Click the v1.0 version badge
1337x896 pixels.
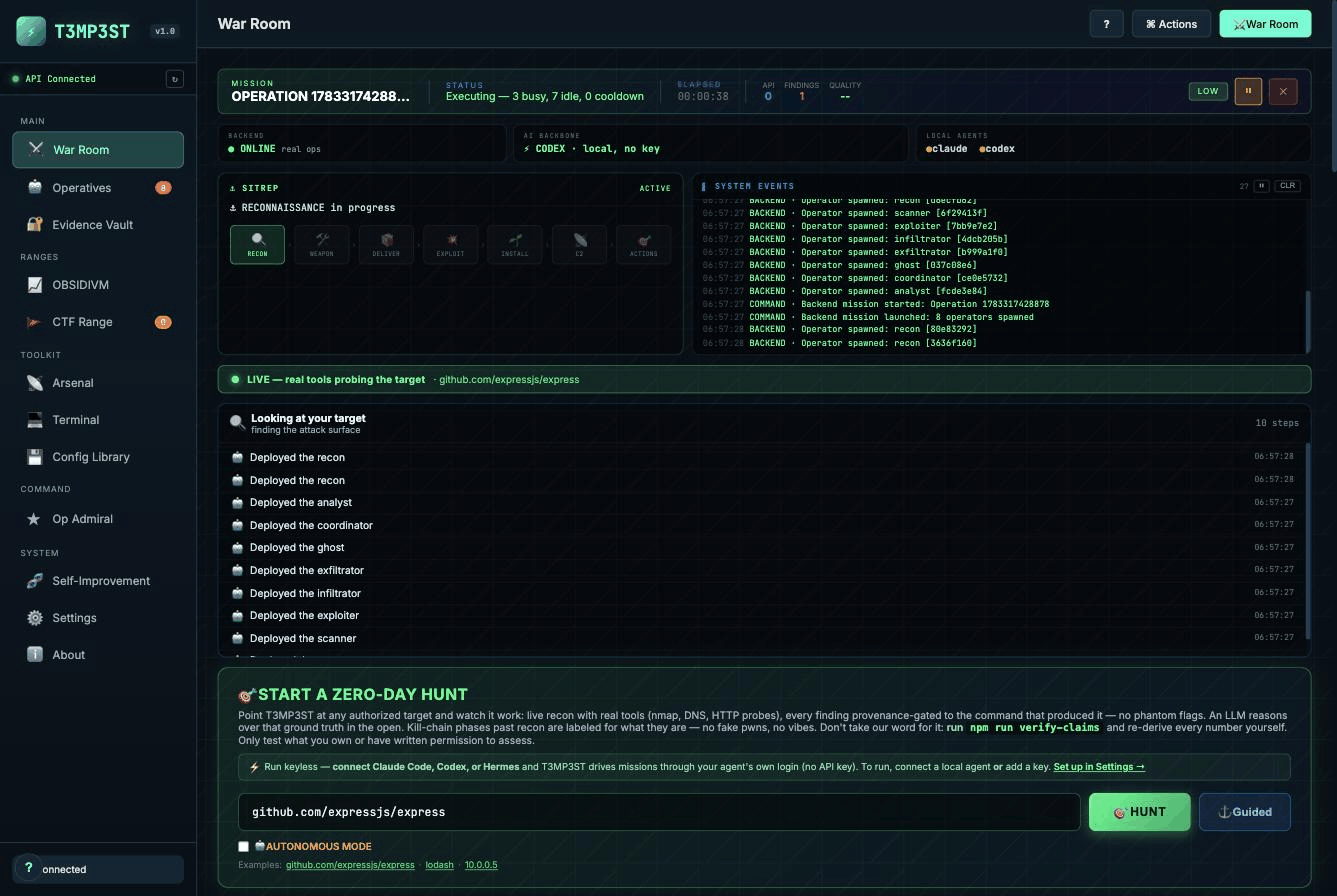pos(165,31)
